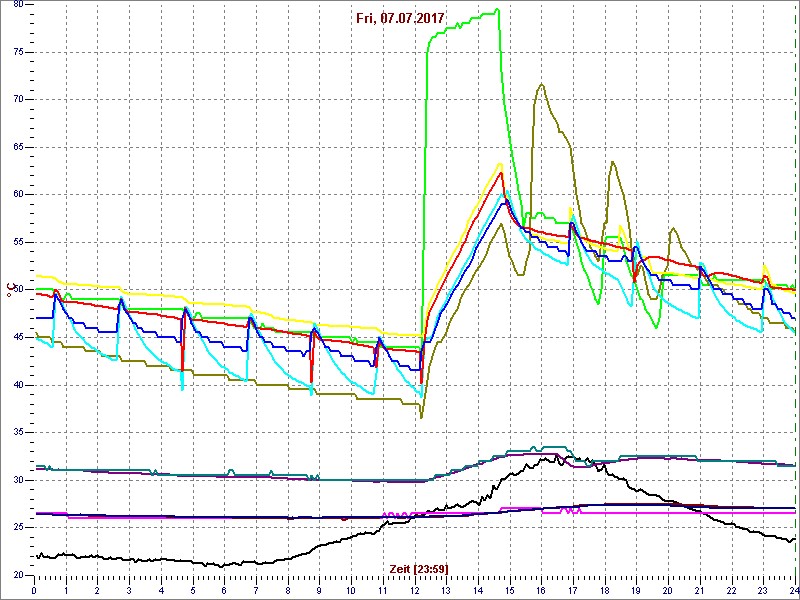Select the 65 value on temperature axis

pos(19,147)
